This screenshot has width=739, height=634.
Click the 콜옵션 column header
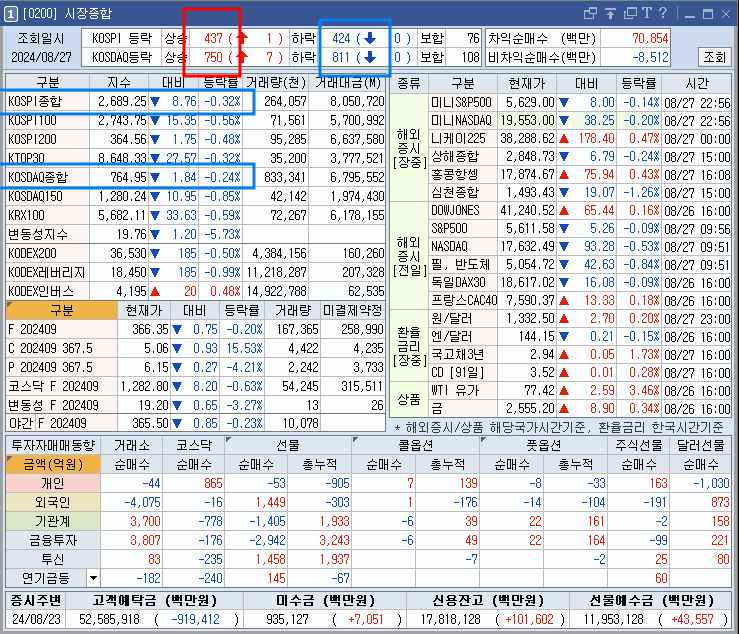pos(416,445)
